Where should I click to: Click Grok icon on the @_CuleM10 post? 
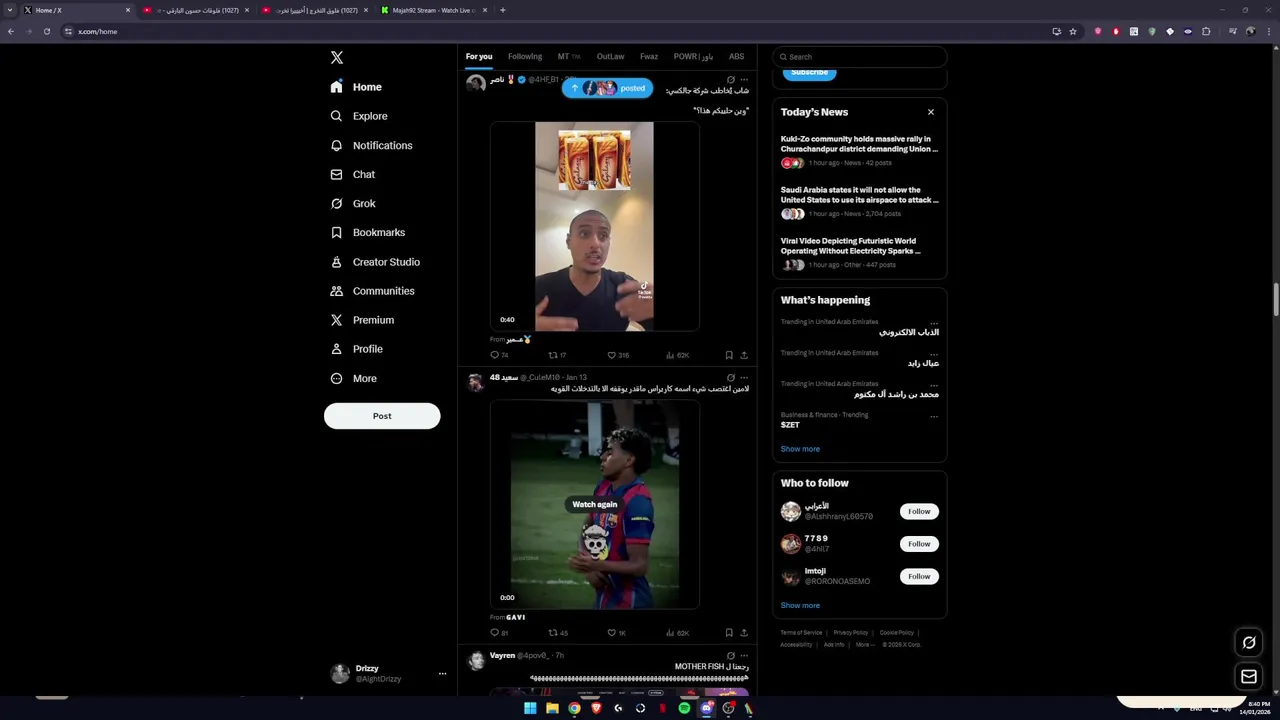[730, 378]
